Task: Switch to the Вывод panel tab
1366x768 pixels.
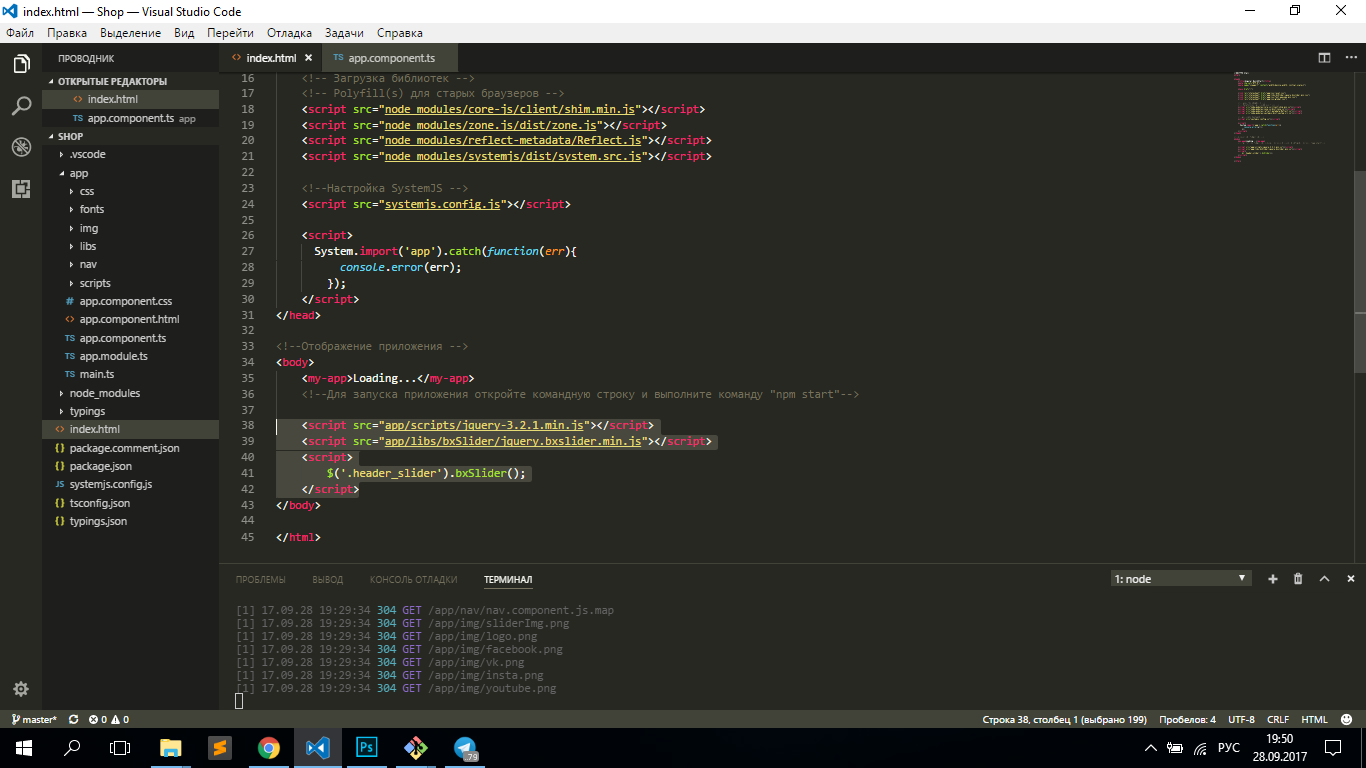Action: (327, 579)
